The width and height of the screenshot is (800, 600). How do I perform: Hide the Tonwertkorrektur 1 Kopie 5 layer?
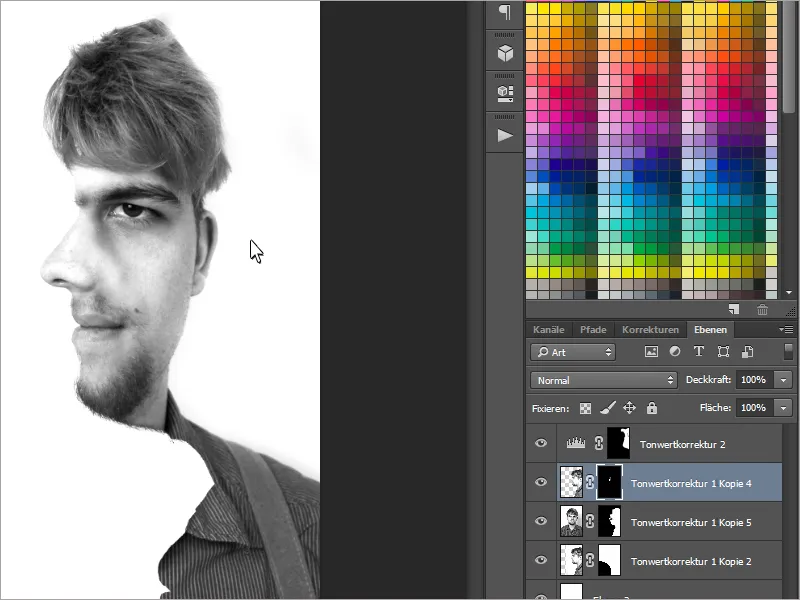click(541, 521)
